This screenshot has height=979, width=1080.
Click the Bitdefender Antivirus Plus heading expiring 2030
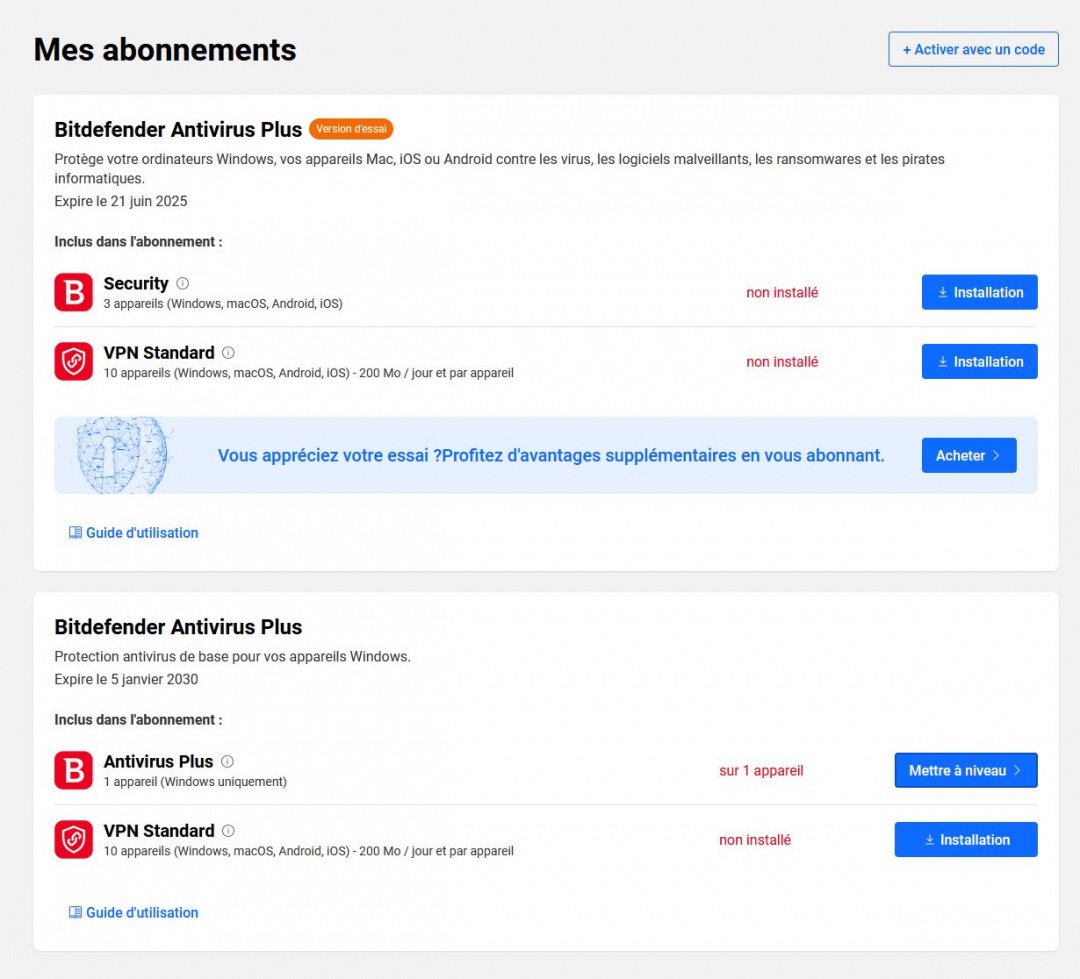click(178, 627)
